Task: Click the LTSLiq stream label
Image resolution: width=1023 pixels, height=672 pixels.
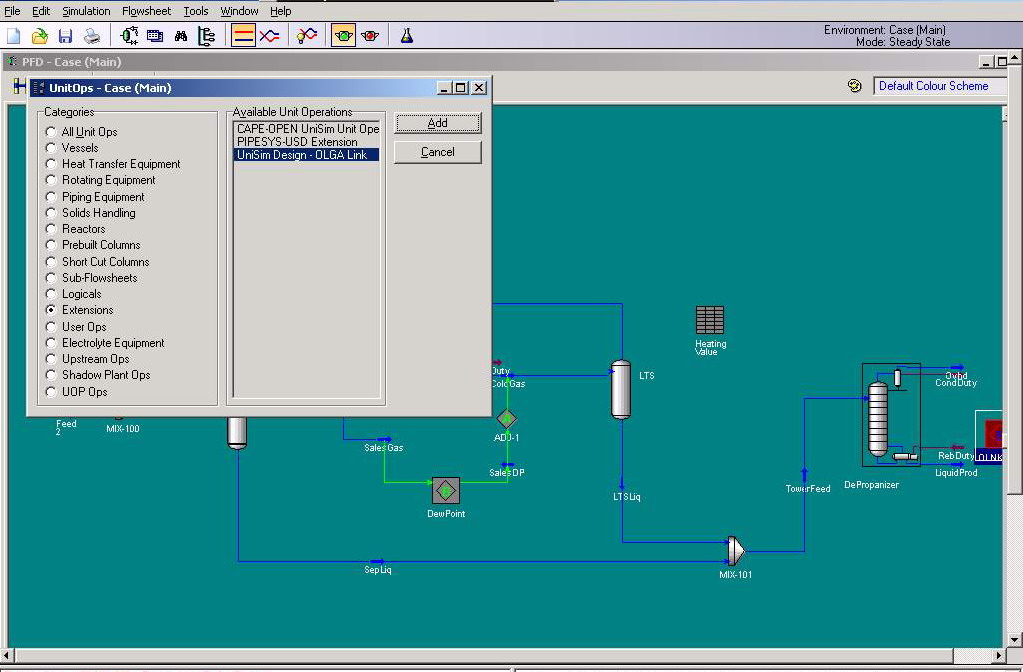Action: pos(626,496)
